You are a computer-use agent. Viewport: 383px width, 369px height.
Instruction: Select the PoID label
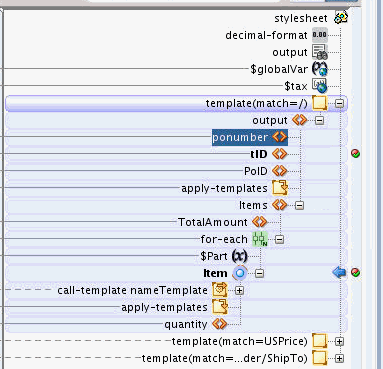pos(256,171)
